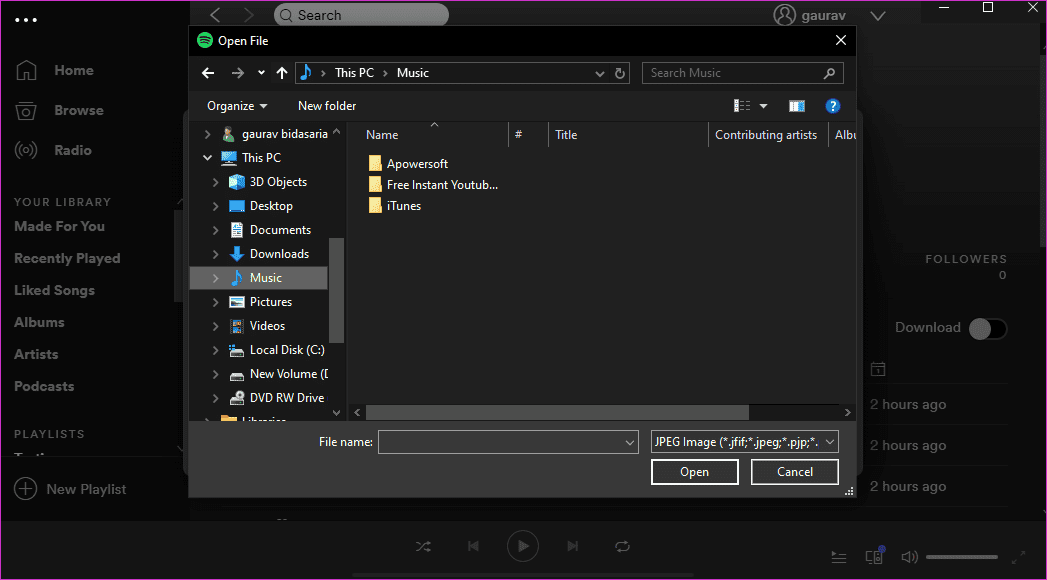Select DVD RW Drive
The image size is (1047, 580).
276,398
